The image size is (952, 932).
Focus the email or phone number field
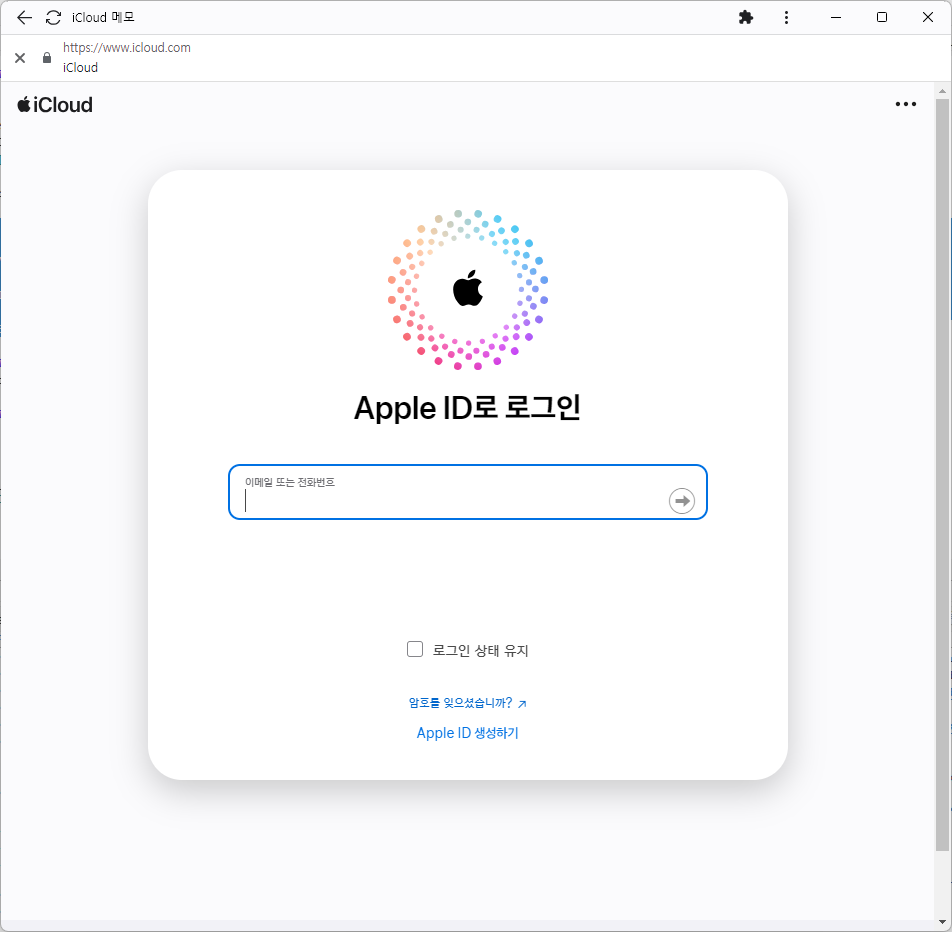point(468,492)
